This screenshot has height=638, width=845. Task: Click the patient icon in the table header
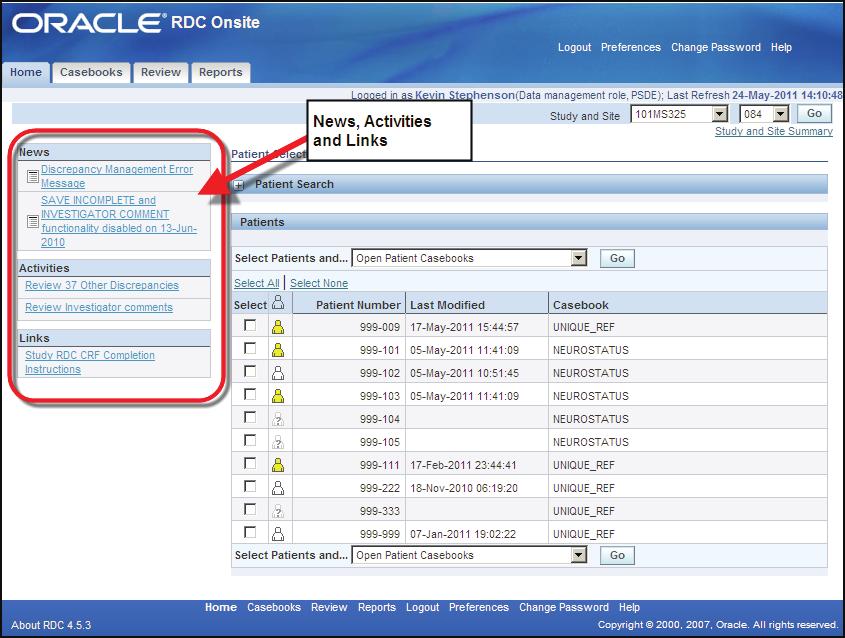(x=278, y=303)
